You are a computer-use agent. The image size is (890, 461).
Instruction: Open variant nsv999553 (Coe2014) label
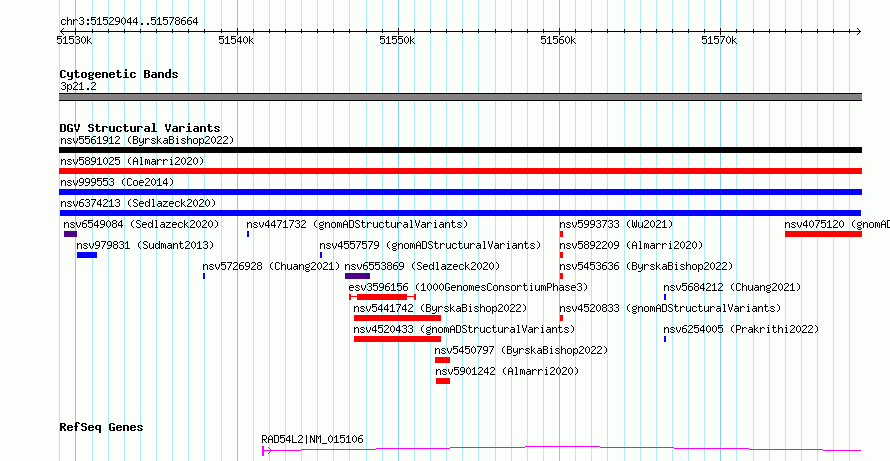coord(117,182)
